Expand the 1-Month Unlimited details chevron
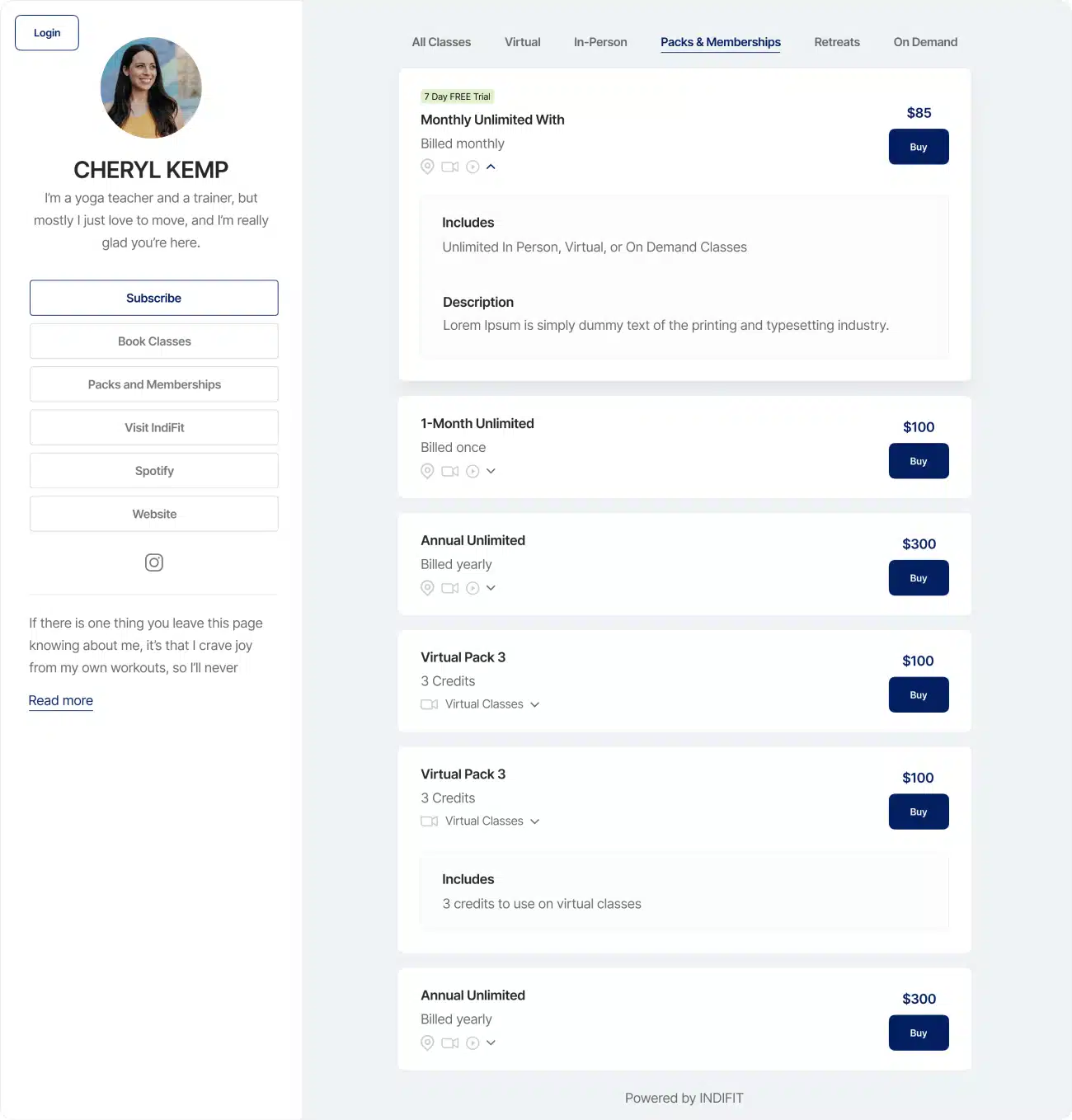The image size is (1072, 1120). (x=491, y=471)
